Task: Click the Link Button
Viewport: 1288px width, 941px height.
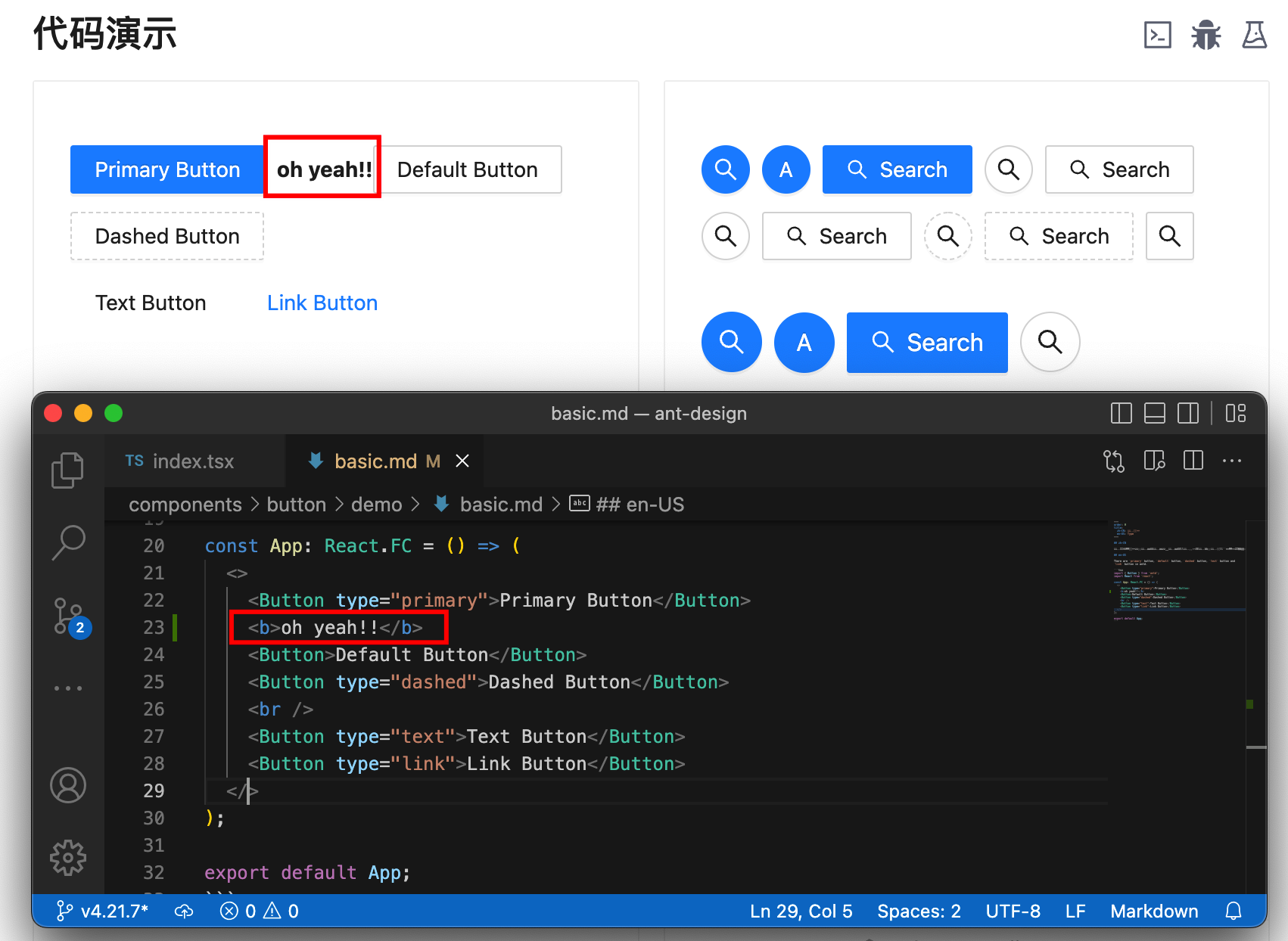Action: (322, 303)
